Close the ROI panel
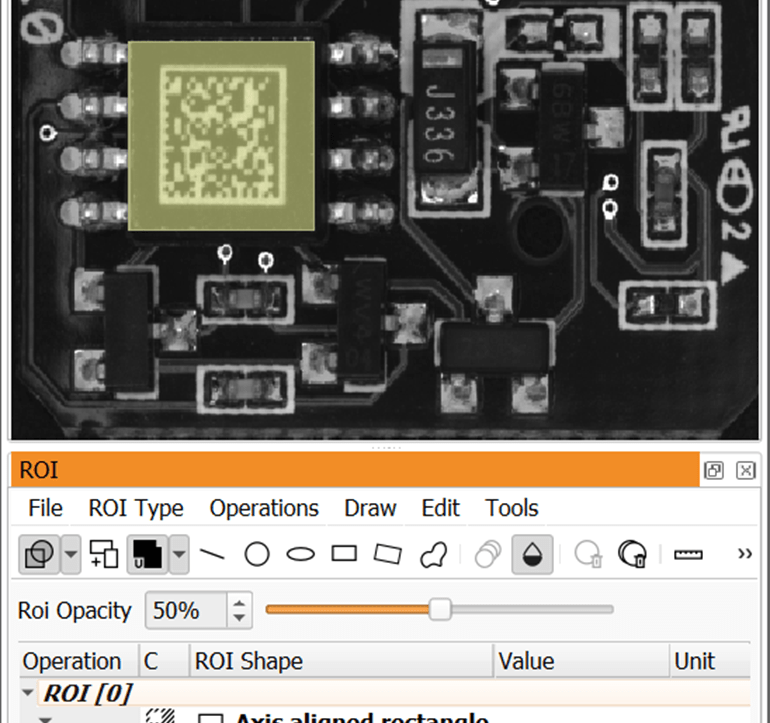 tap(745, 470)
